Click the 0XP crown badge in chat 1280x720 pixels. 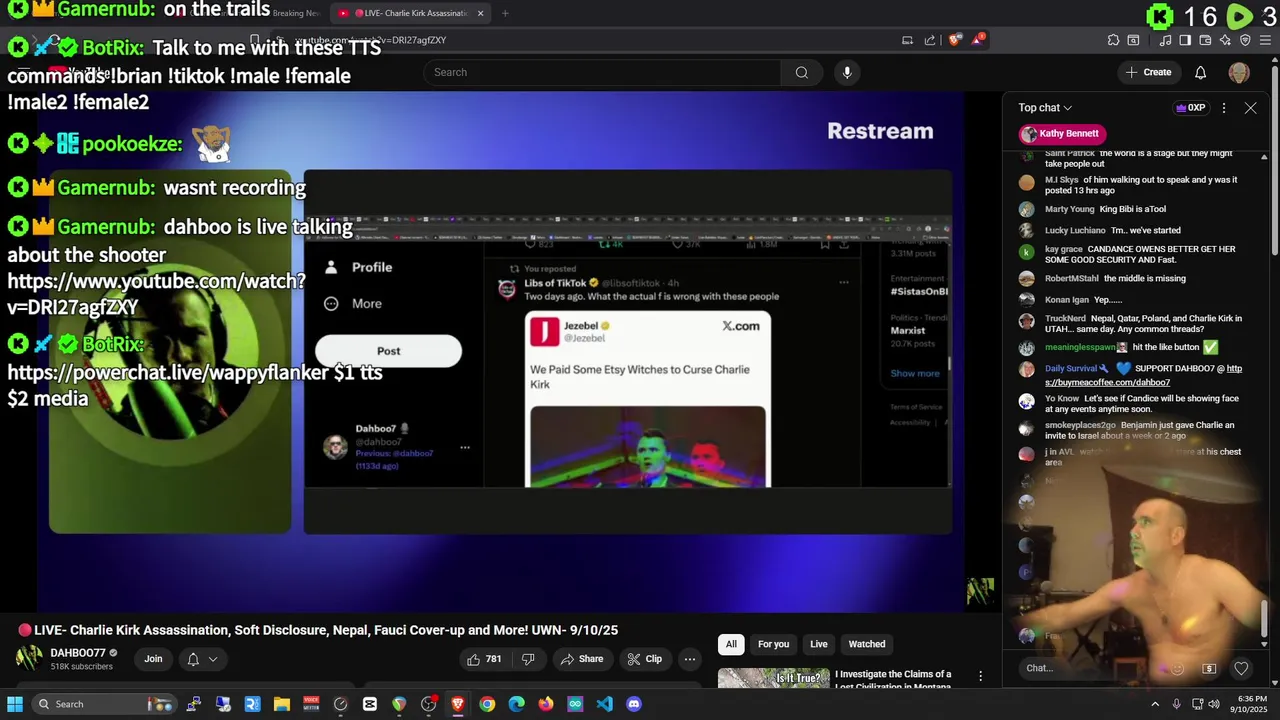(x=1190, y=108)
